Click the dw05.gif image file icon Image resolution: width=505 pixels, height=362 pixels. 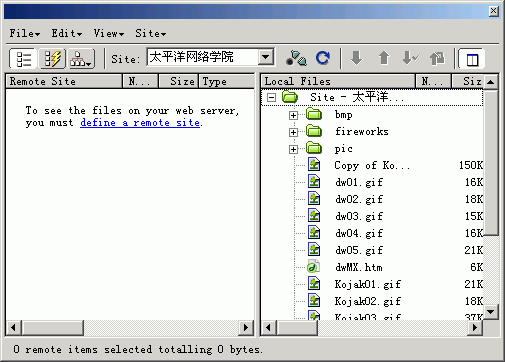tap(314, 250)
